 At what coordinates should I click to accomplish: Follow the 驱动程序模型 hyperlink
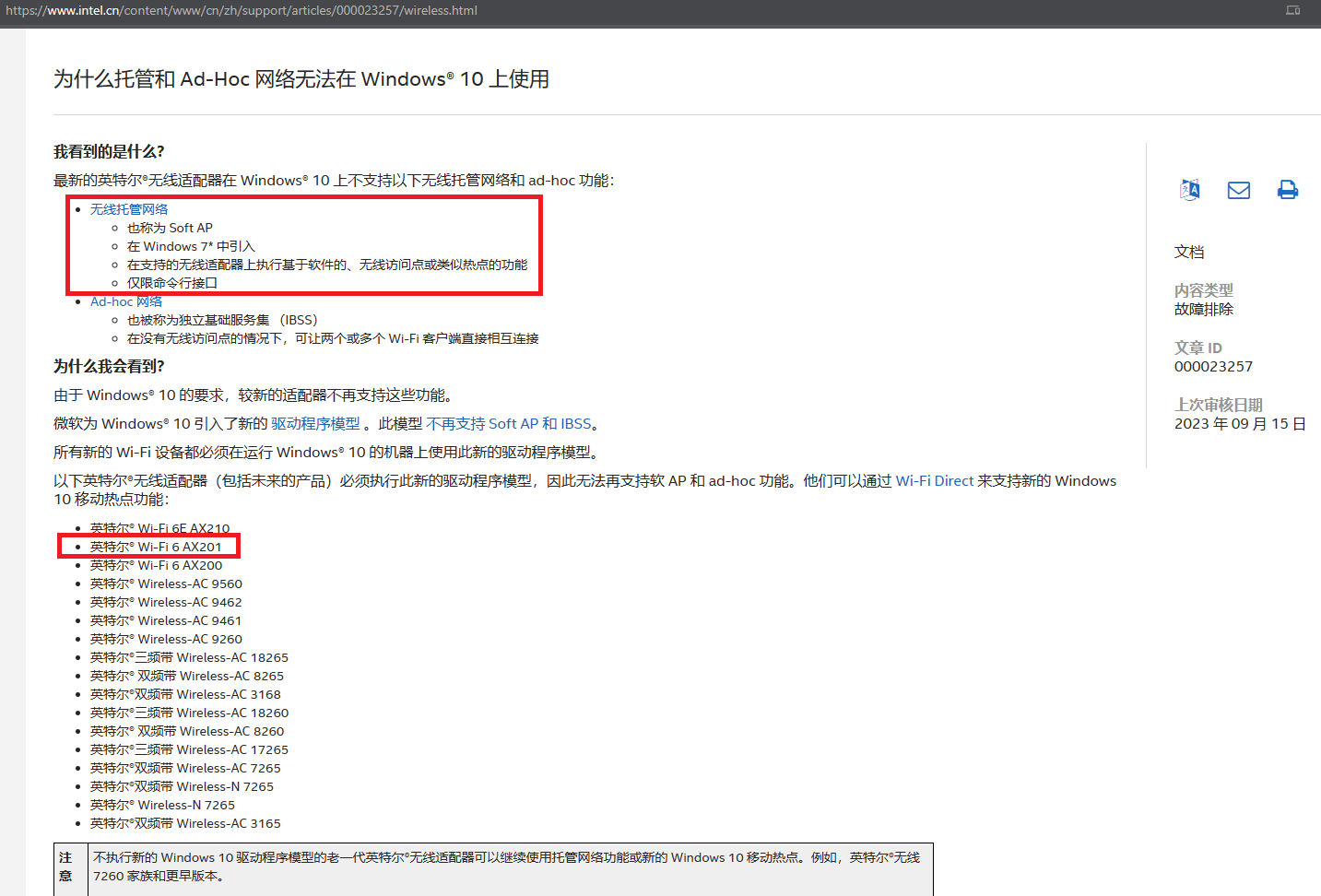tap(315, 423)
